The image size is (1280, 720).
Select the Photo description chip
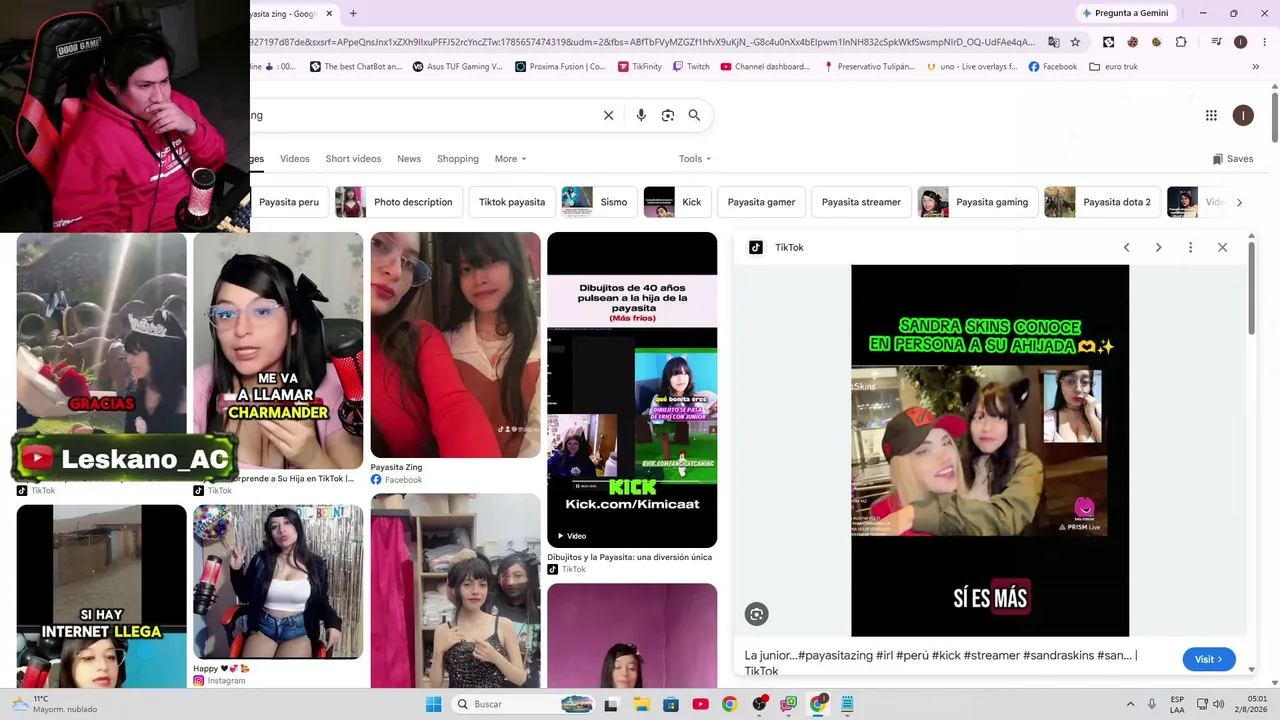(x=399, y=202)
